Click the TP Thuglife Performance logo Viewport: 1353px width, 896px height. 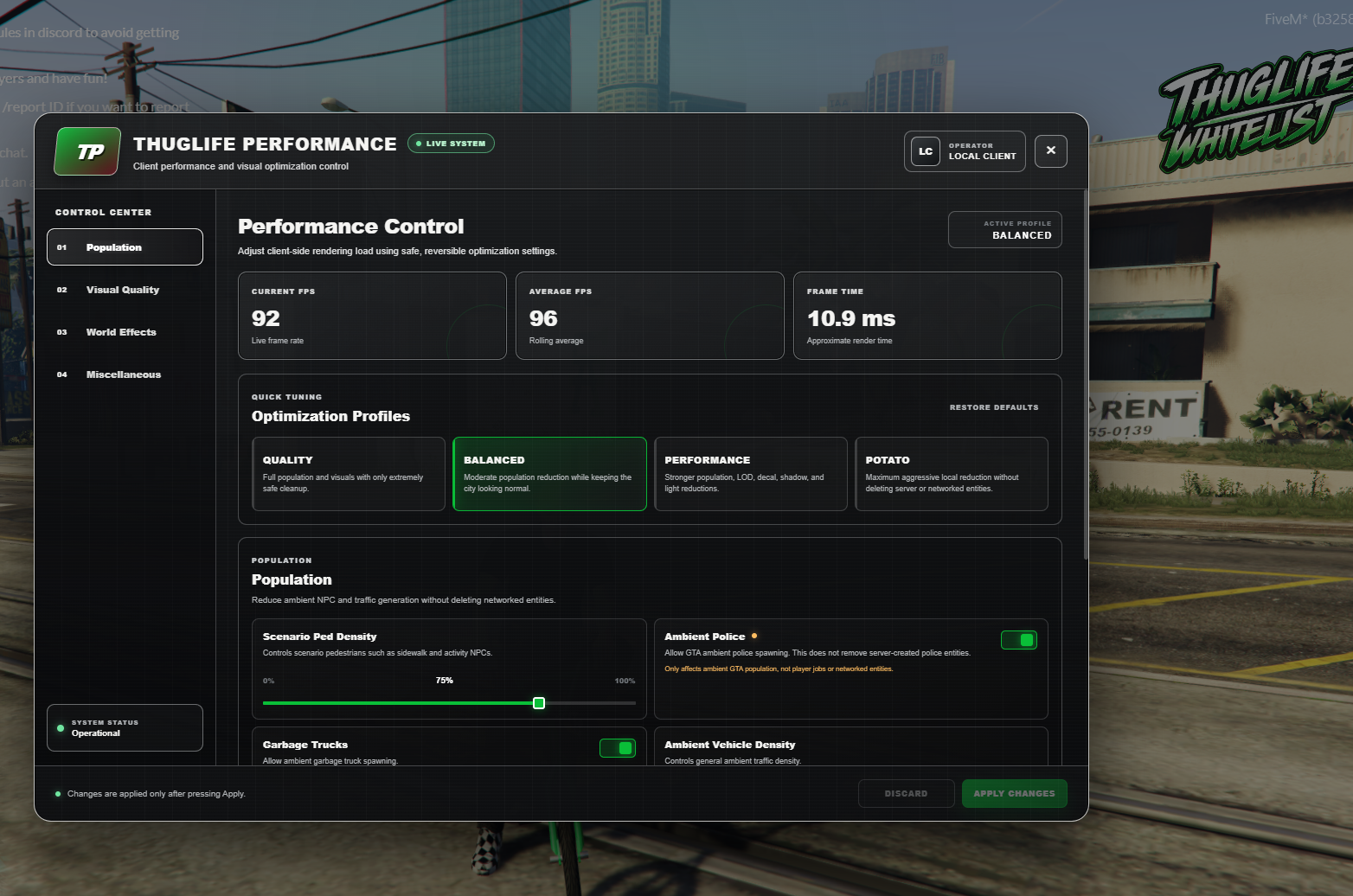click(x=87, y=151)
